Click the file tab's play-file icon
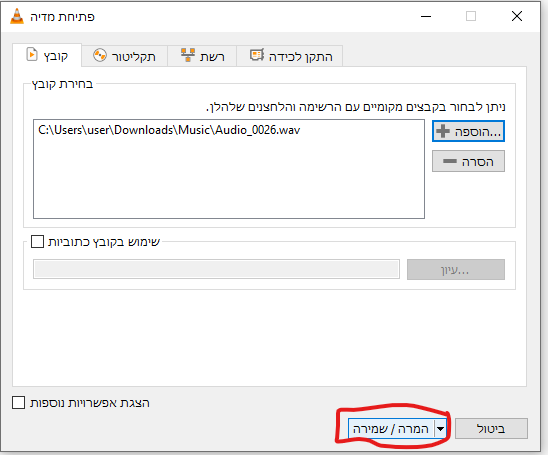548x455 pixels. pyautogui.click(x=32, y=55)
